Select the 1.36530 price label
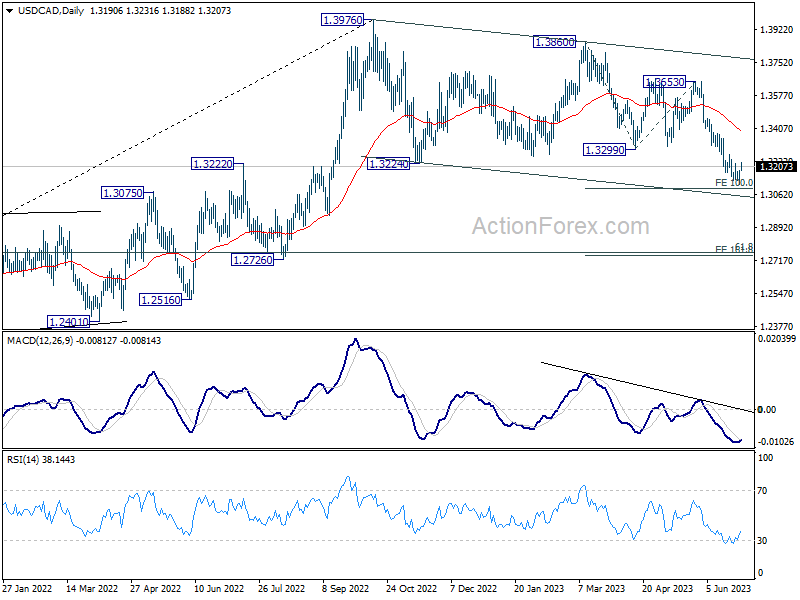 (664, 82)
